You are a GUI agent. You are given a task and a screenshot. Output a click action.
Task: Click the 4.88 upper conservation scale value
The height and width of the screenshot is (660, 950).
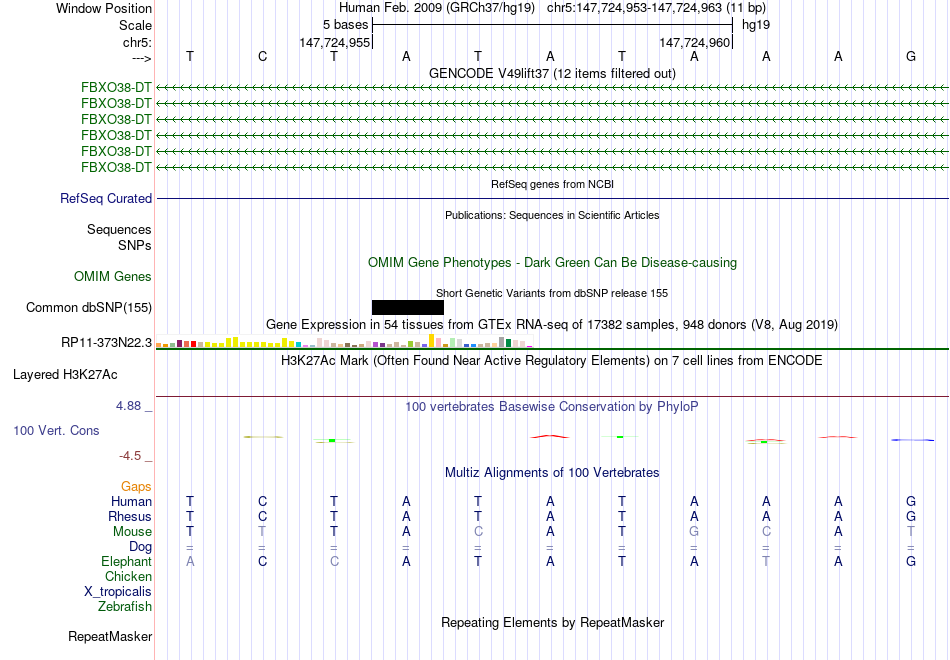128,406
